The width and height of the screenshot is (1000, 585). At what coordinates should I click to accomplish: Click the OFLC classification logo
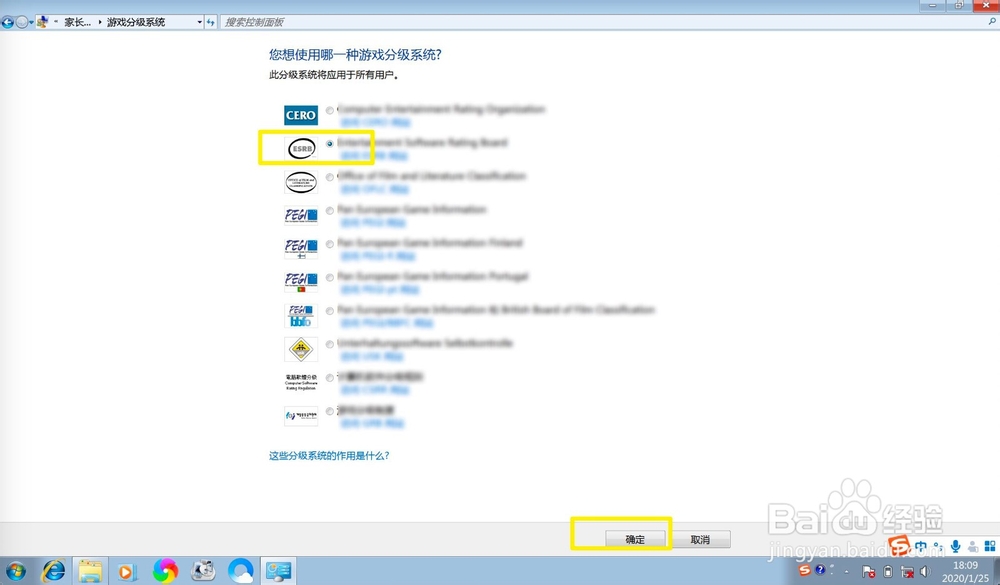click(x=301, y=182)
